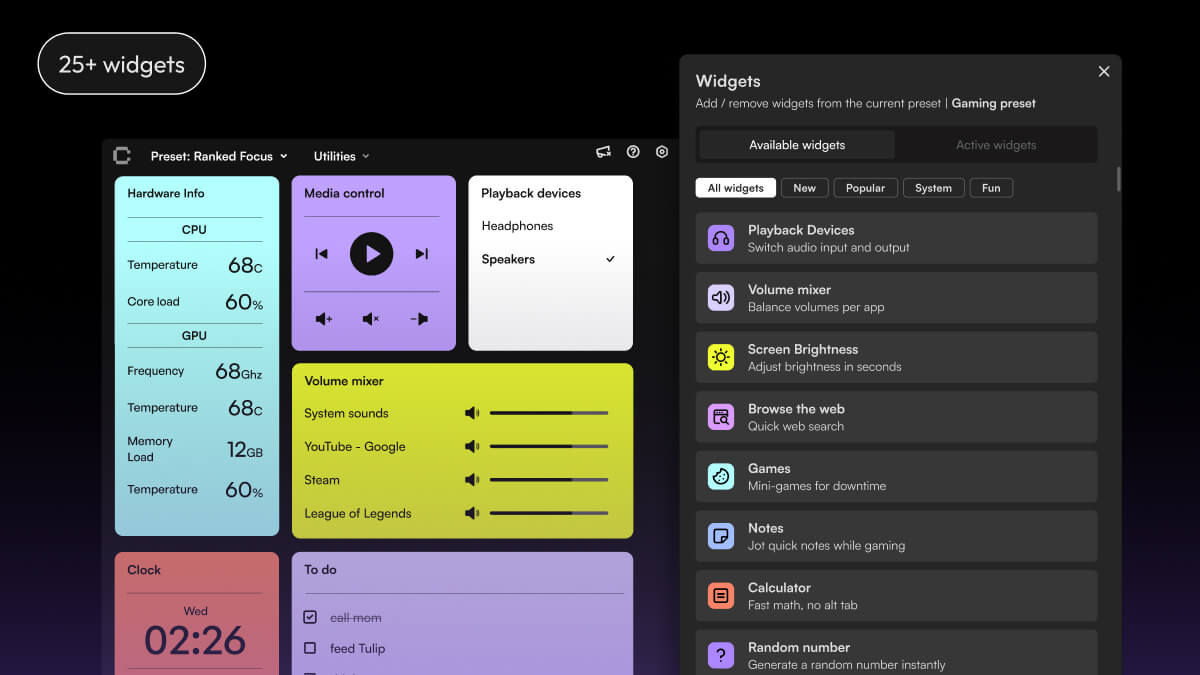
Task: Click the CPU Temperature 68C value
Action: (x=245, y=265)
